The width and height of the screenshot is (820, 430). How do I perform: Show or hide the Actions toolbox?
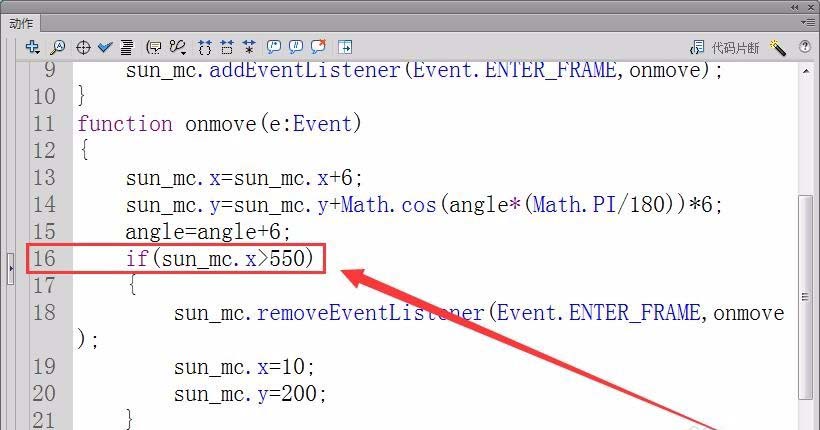click(x=345, y=48)
